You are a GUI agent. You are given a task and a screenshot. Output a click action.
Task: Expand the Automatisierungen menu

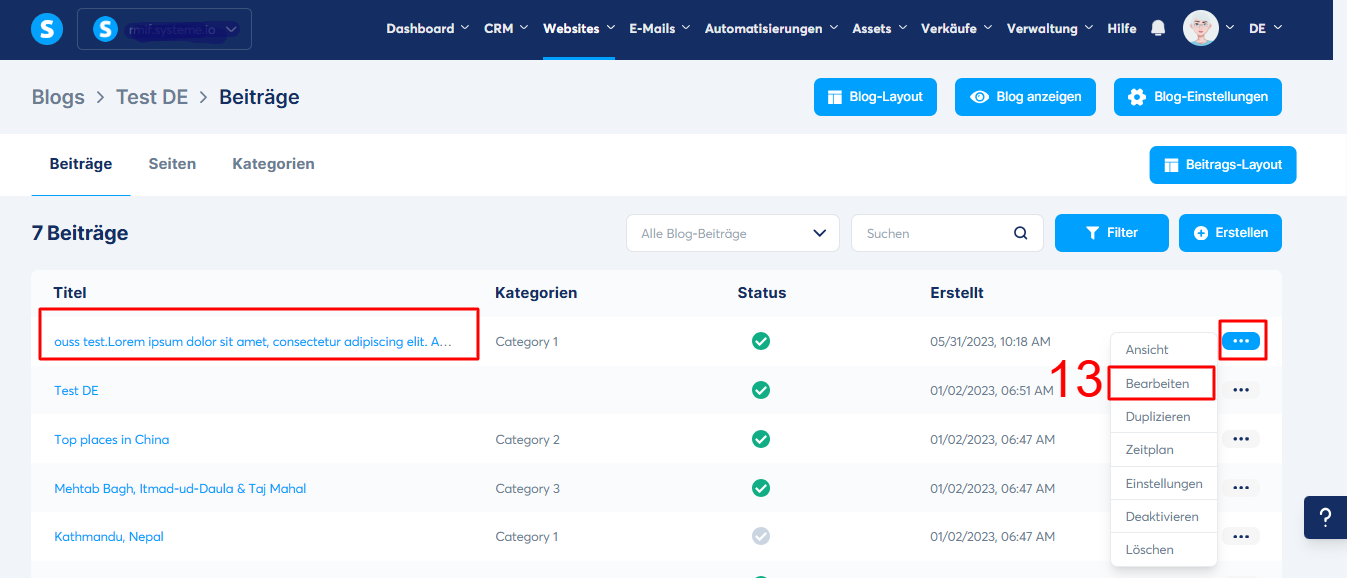(771, 28)
